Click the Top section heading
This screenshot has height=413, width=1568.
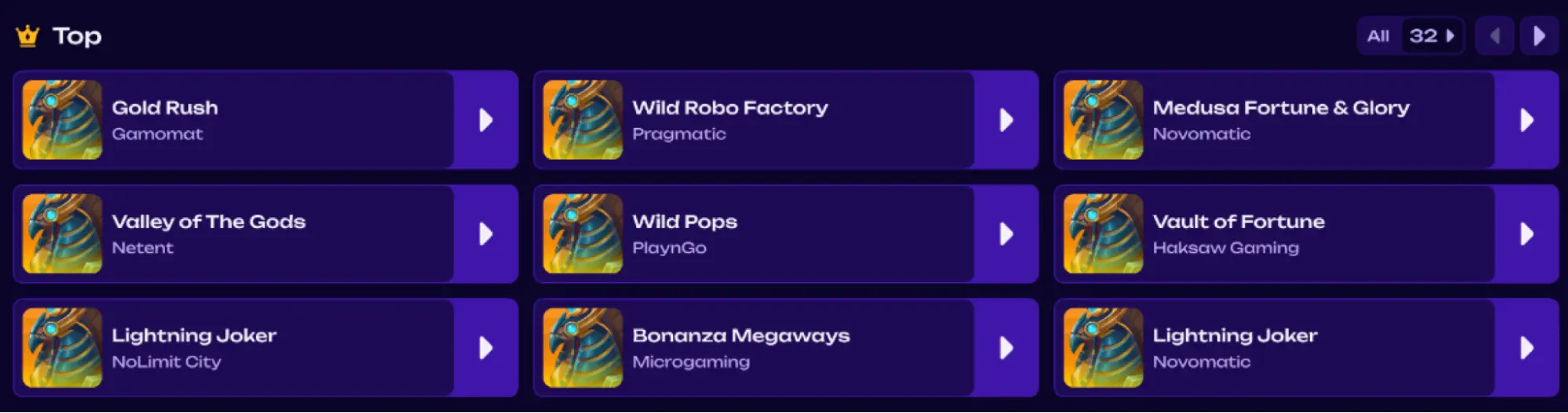pos(77,36)
